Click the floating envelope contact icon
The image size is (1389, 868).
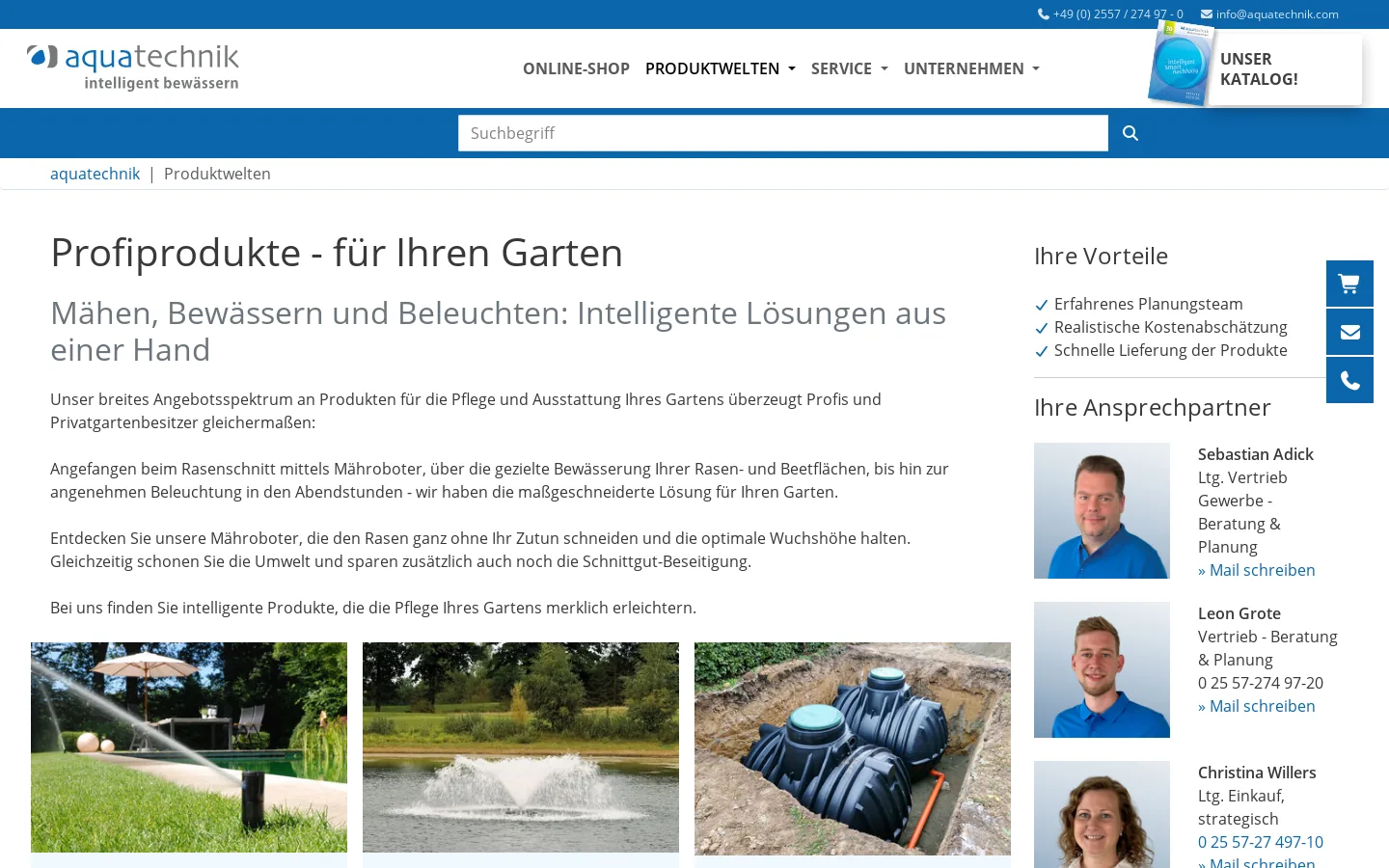pyautogui.click(x=1349, y=332)
